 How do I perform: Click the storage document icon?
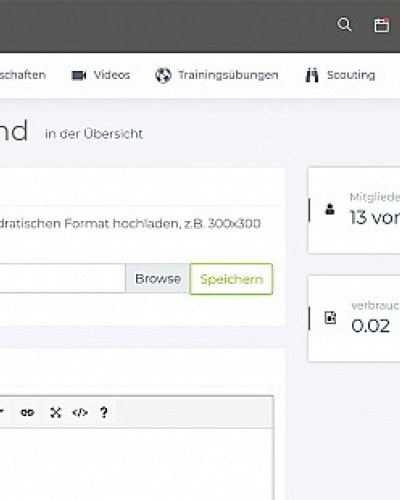[330, 318]
